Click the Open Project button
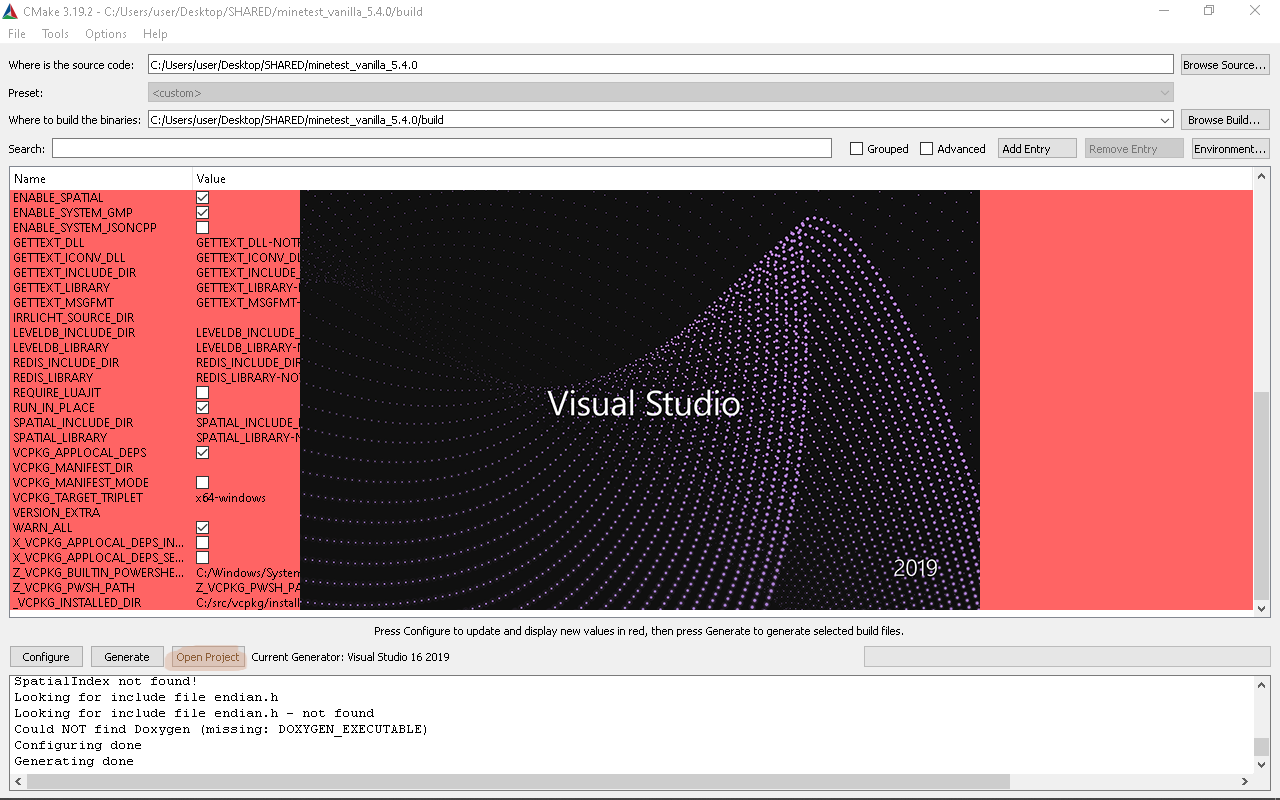1280x800 pixels. point(208,657)
